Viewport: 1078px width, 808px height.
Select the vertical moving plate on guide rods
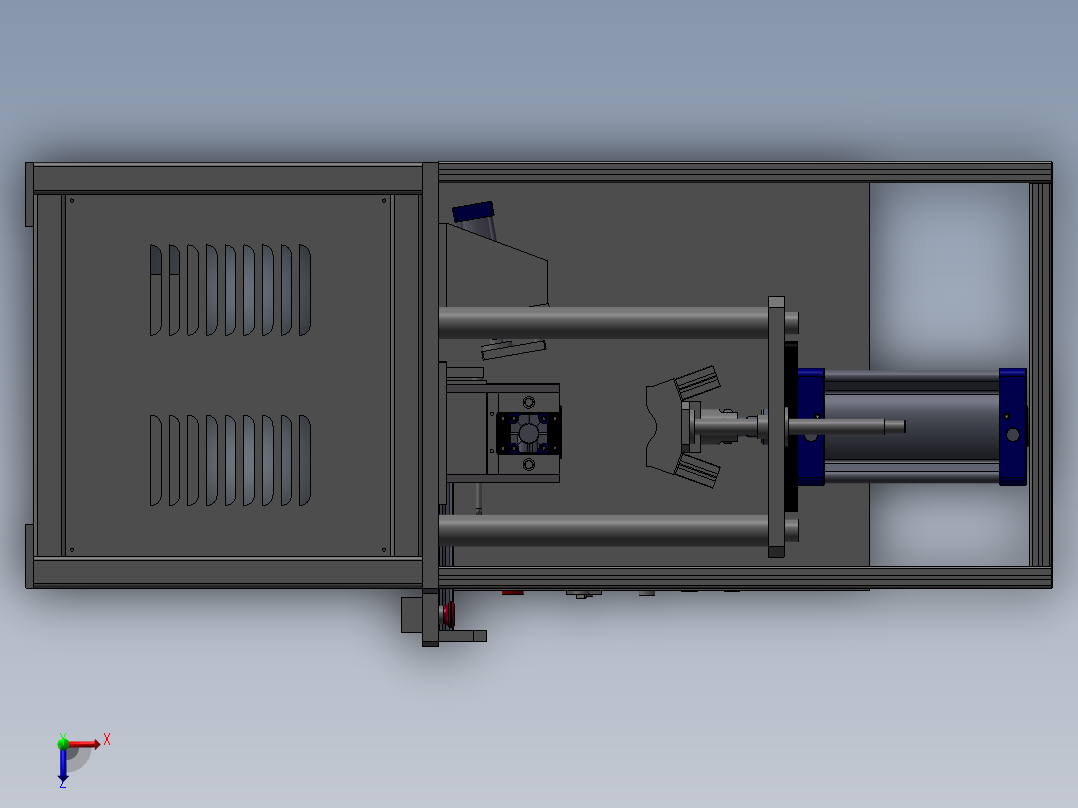tap(776, 427)
